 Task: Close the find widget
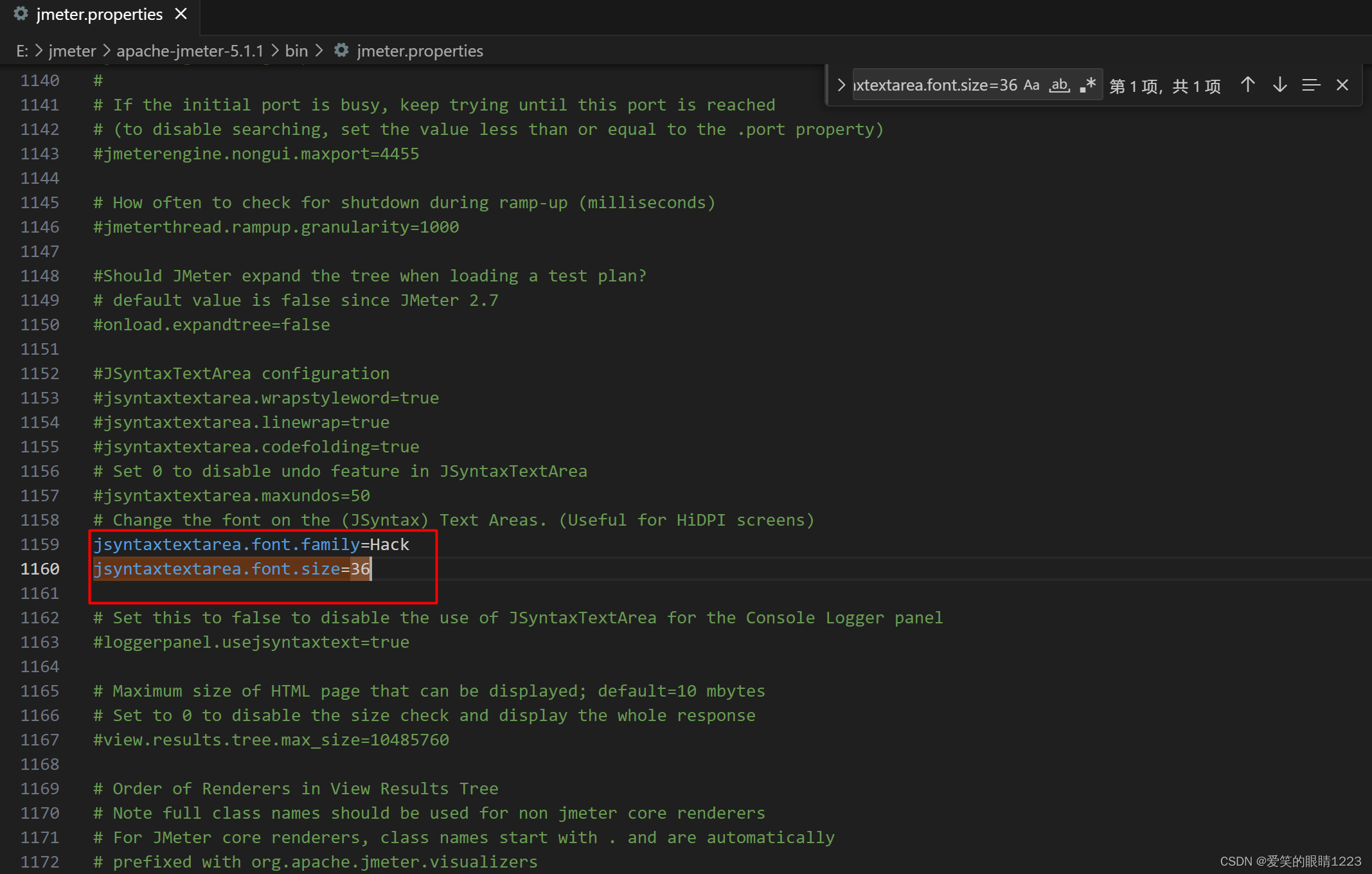(x=1342, y=85)
